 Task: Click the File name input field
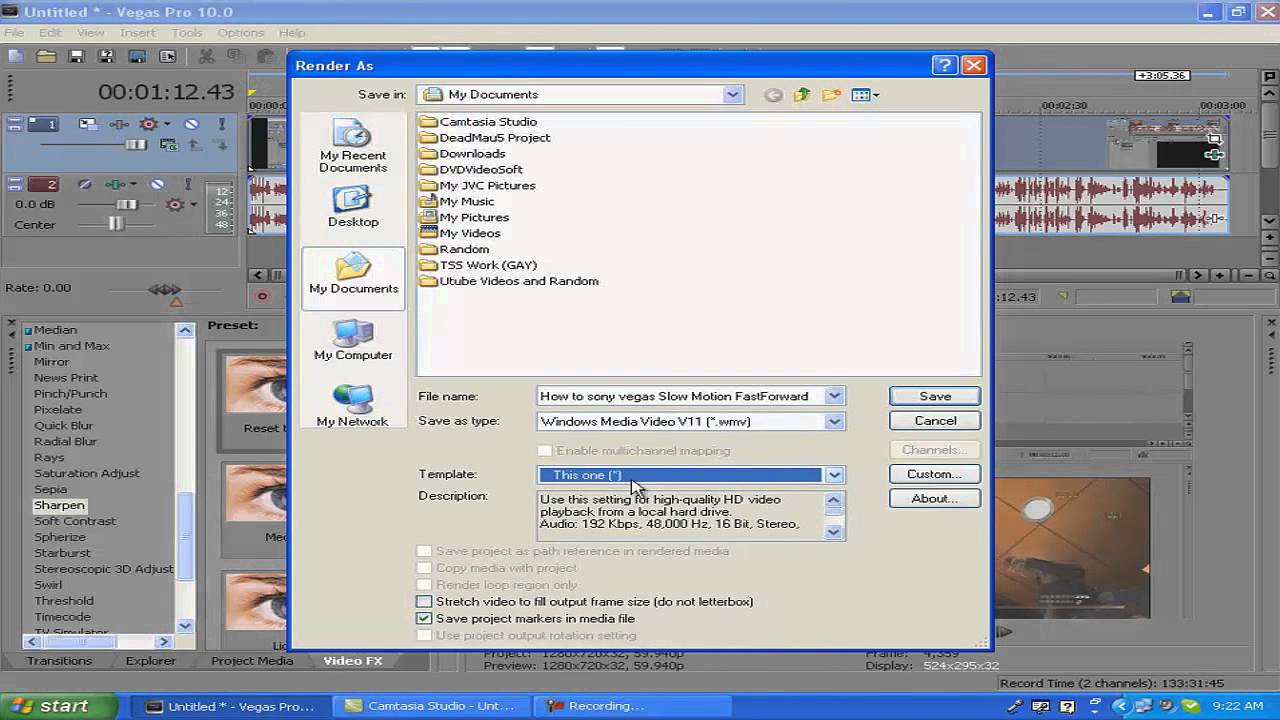click(x=681, y=396)
